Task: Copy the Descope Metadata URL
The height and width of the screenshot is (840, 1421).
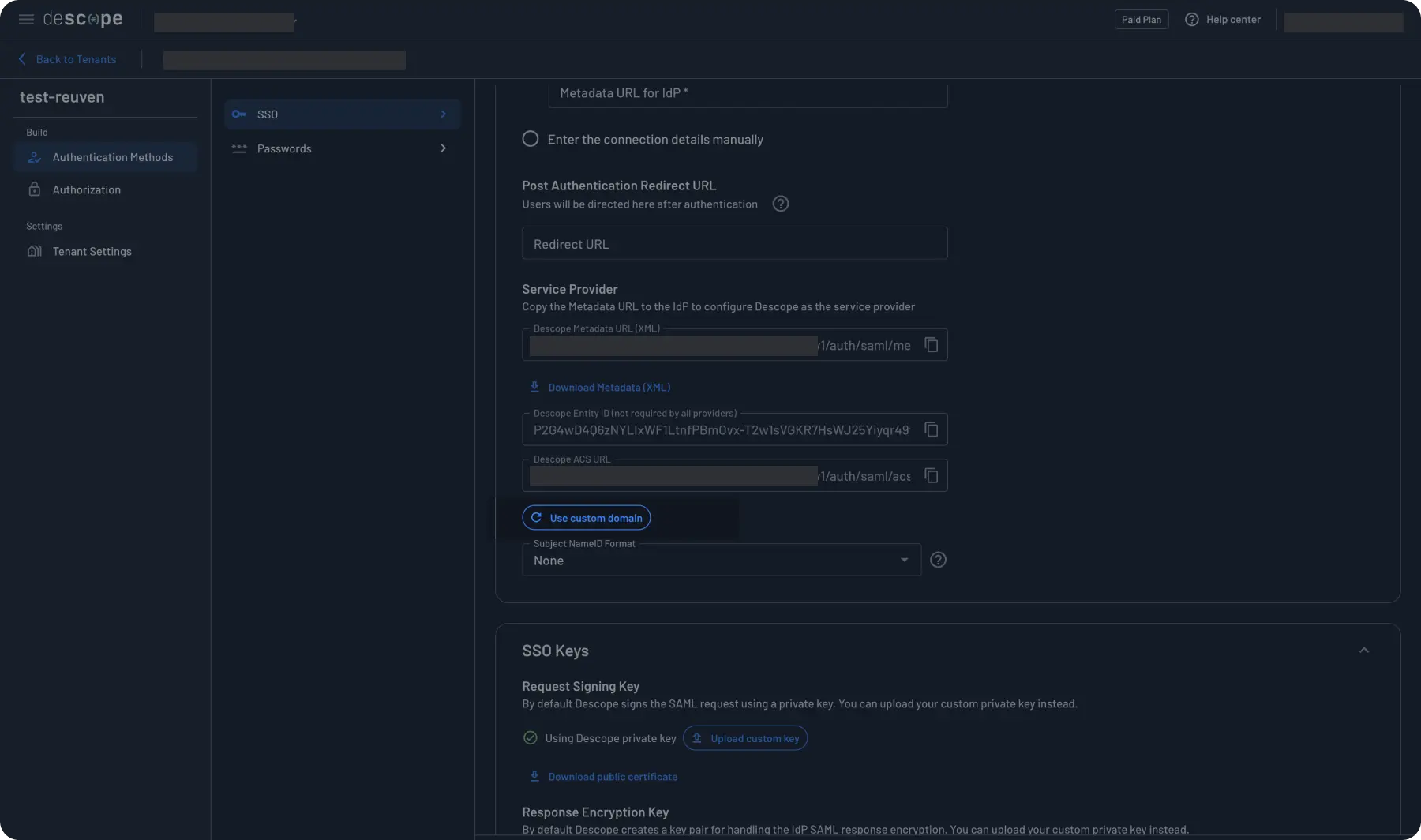Action: [x=931, y=344]
